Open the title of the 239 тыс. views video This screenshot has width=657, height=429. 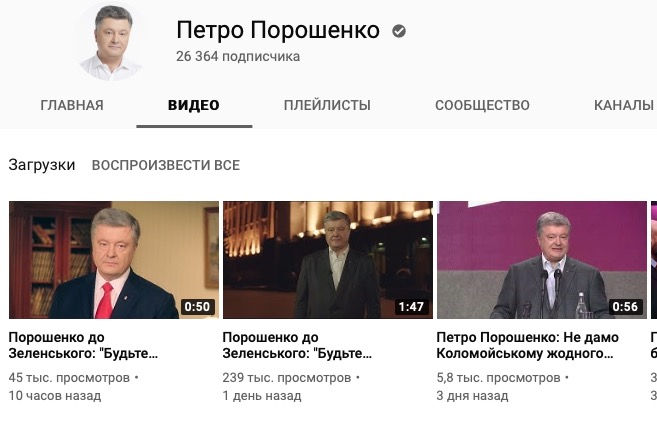[x=297, y=345]
